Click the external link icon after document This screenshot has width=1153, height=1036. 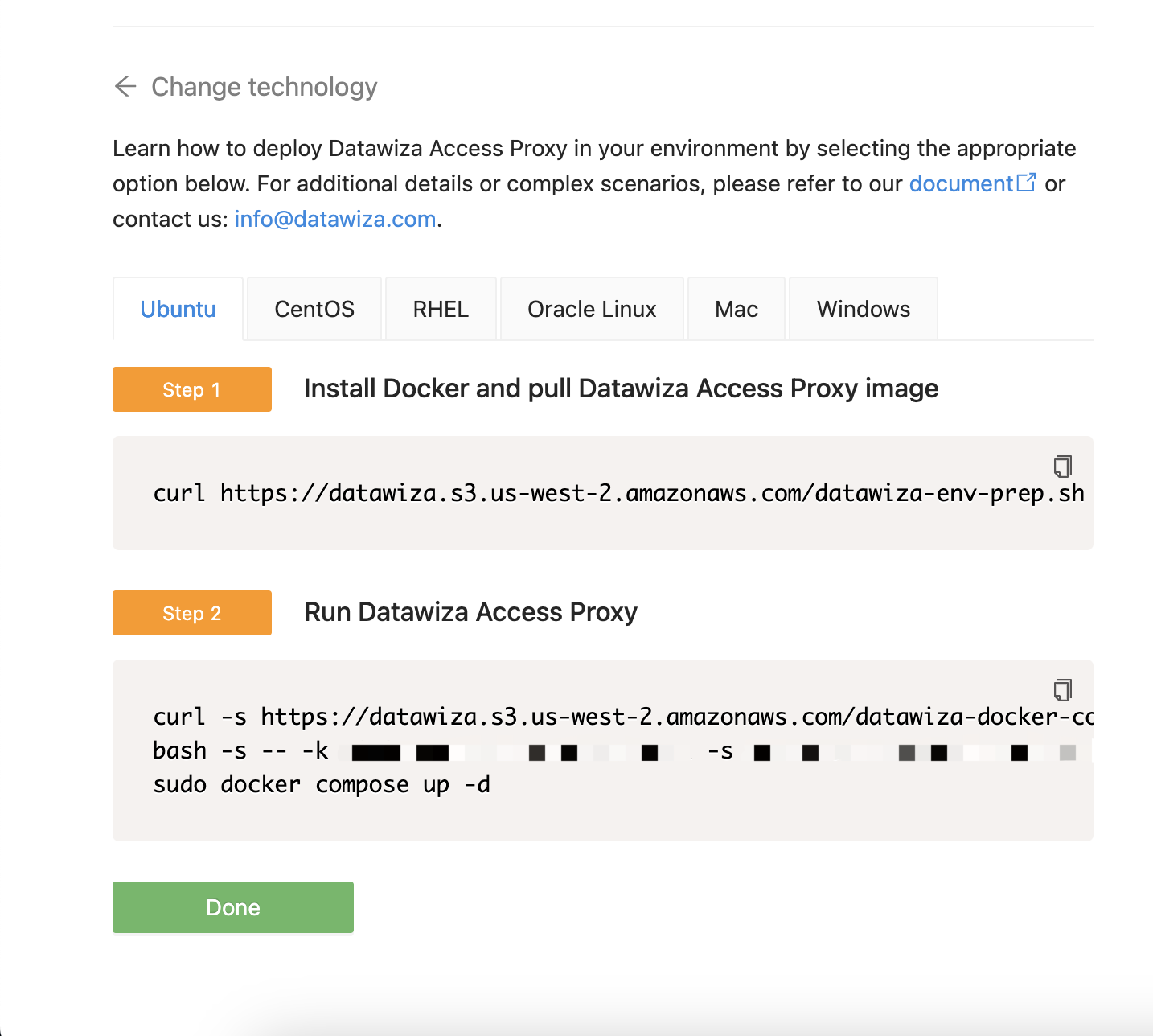pyautogui.click(x=1027, y=183)
